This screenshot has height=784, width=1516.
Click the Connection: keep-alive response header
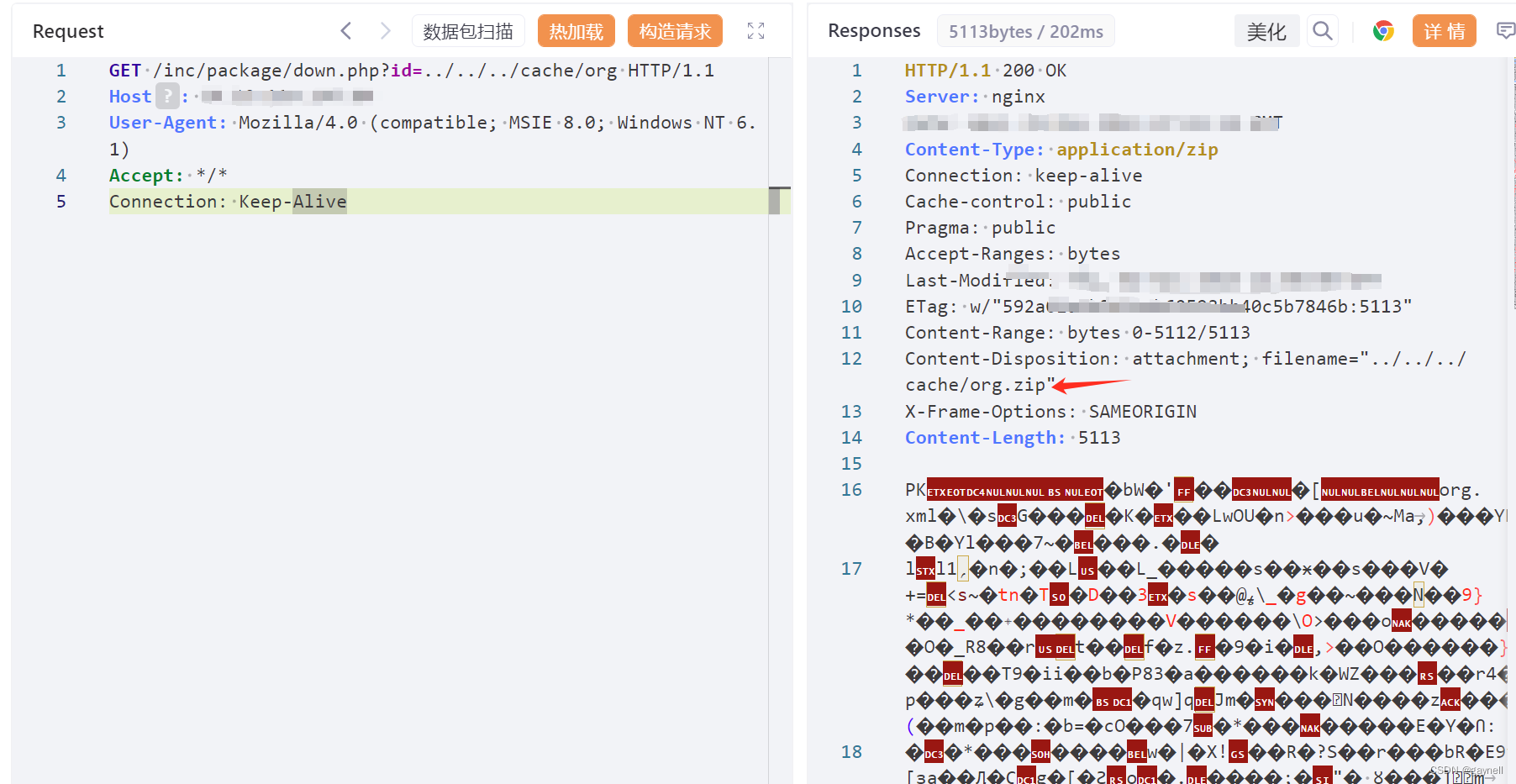1024,175
